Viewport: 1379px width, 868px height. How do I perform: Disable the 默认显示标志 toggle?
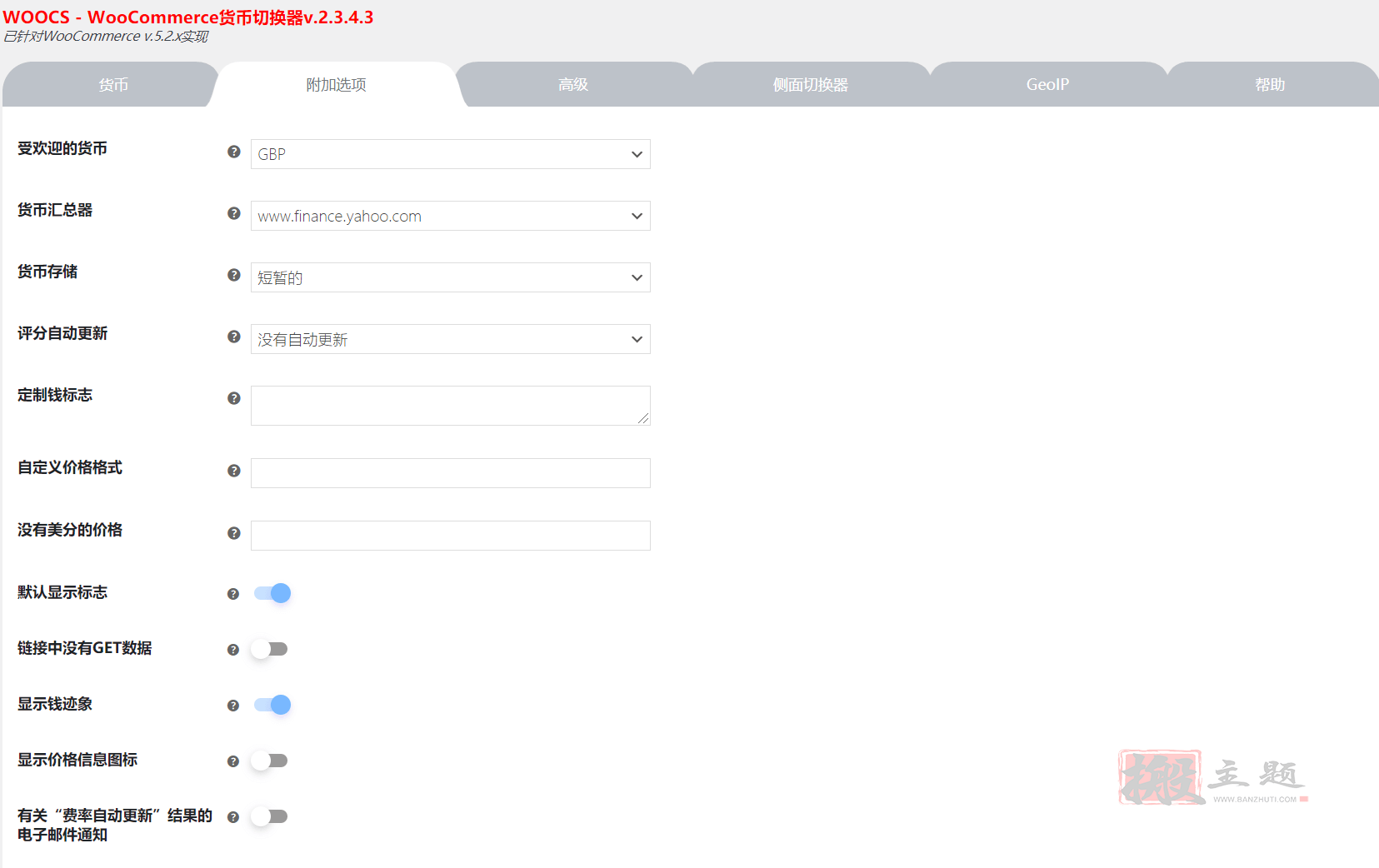click(272, 593)
